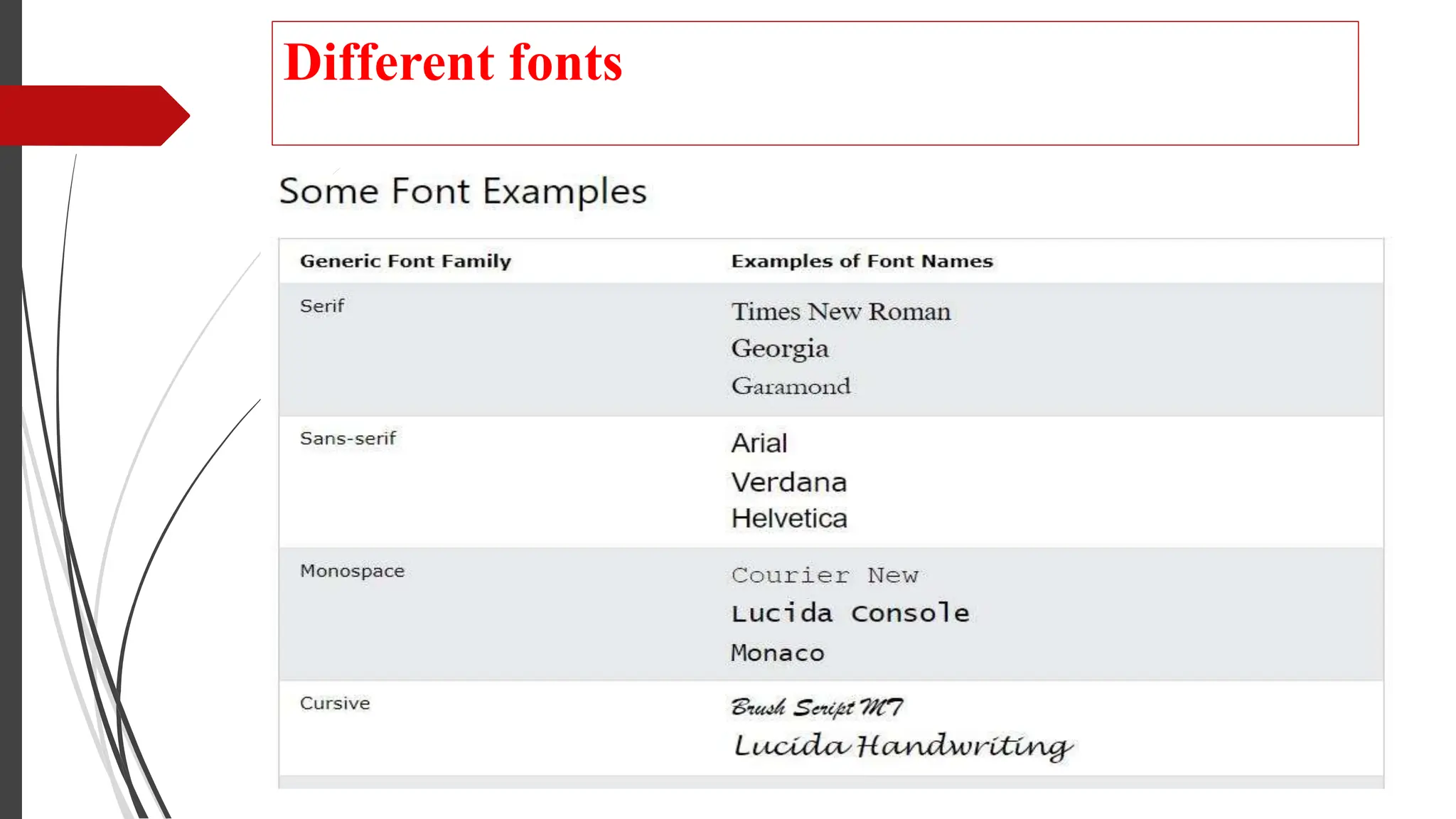Viewport: 1456px width, 819px height.
Task: Click the 'Arial' font example
Action: (x=759, y=443)
